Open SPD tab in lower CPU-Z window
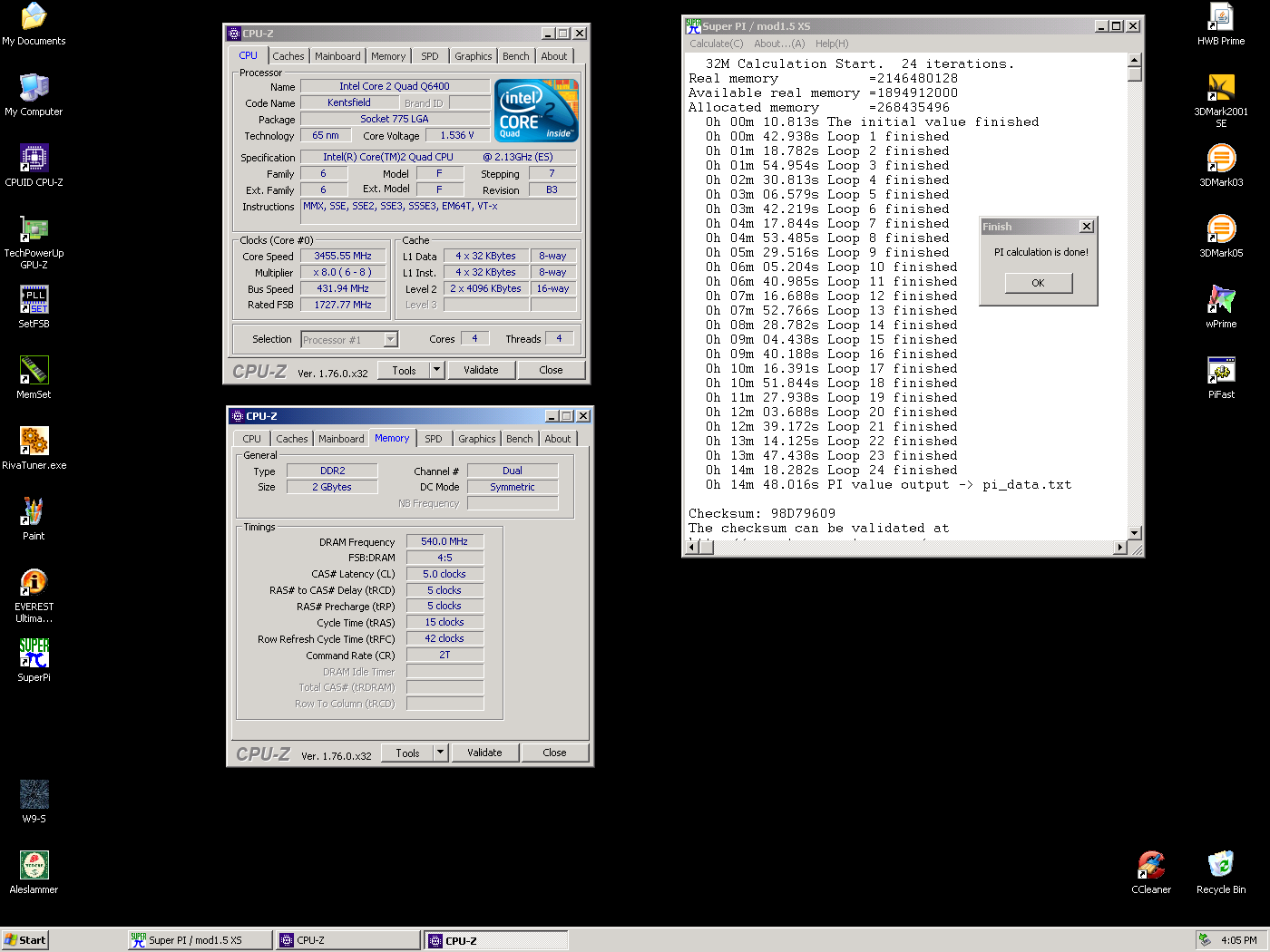Image resolution: width=1270 pixels, height=952 pixels. pos(434,439)
